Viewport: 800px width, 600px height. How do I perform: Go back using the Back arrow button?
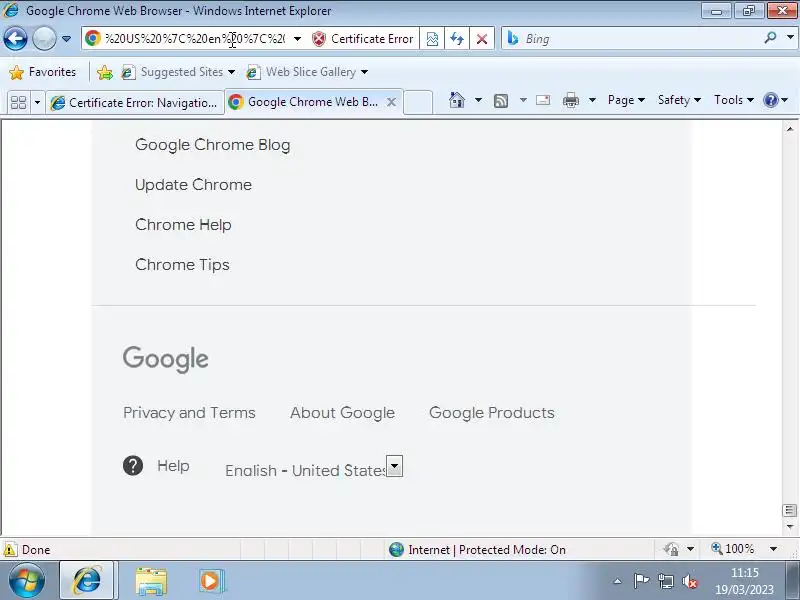tap(15, 39)
